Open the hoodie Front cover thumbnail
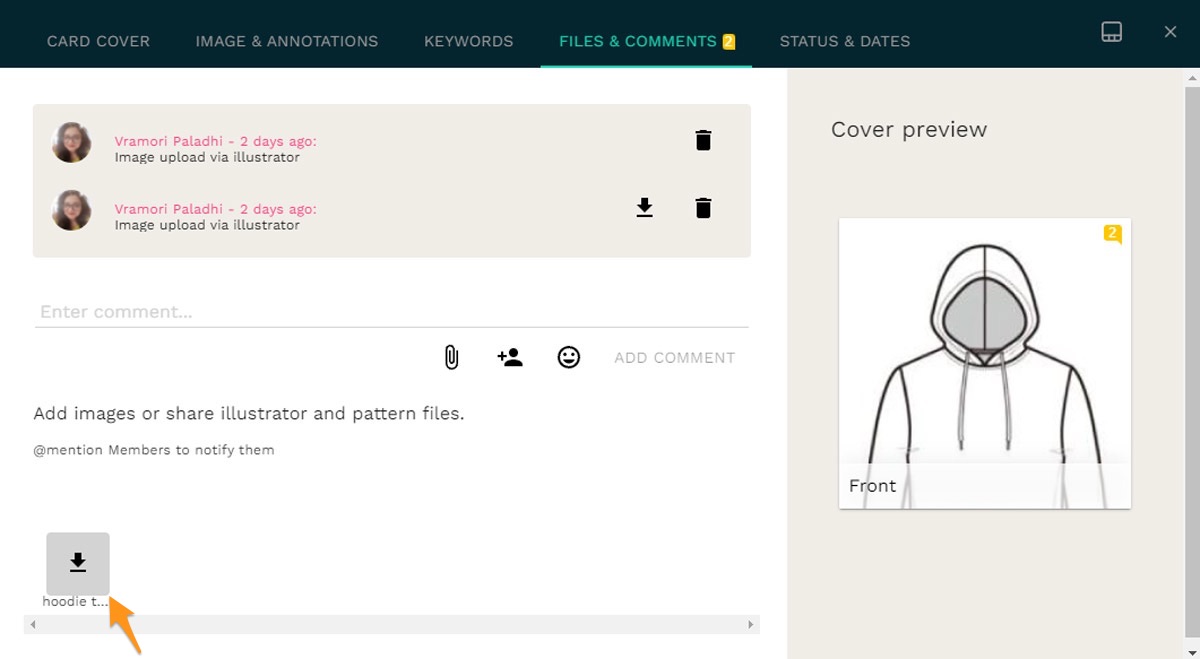The height and width of the screenshot is (659, 1200). (985, 363)
